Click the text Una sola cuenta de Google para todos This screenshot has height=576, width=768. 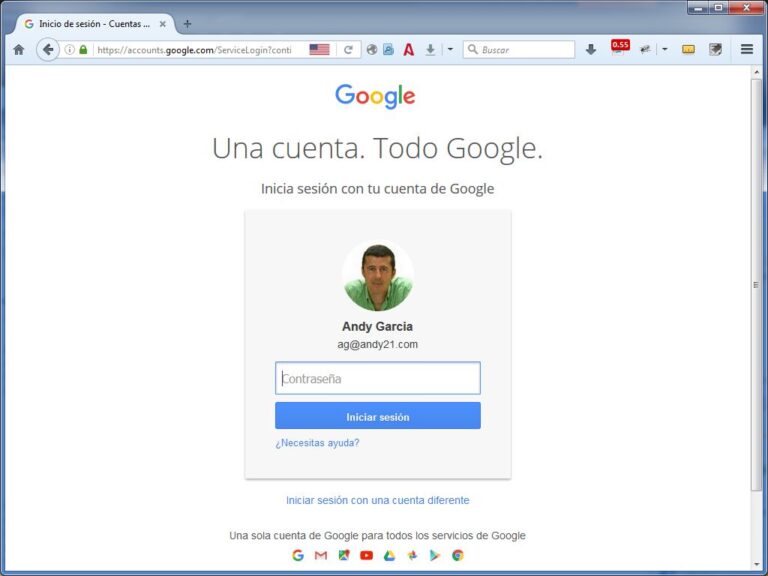378,535
